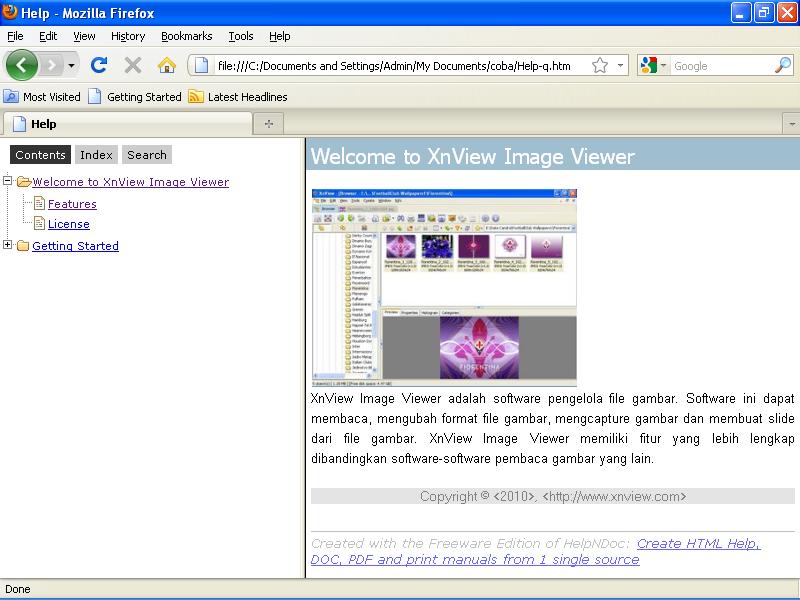Open the File menu
800x600 pixels.
[15, 36]
